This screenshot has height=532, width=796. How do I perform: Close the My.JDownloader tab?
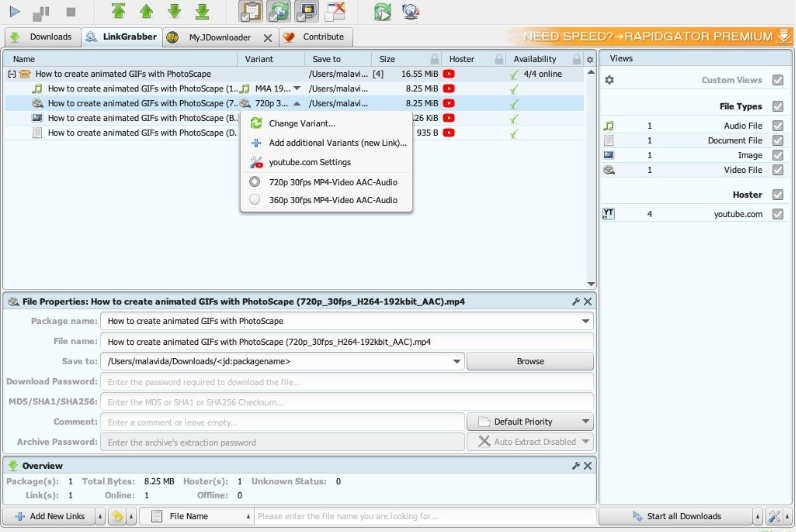coord(268,38)
